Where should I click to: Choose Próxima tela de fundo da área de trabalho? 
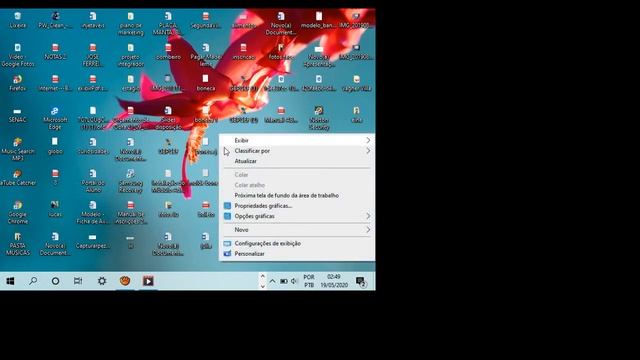click(297, 196)
